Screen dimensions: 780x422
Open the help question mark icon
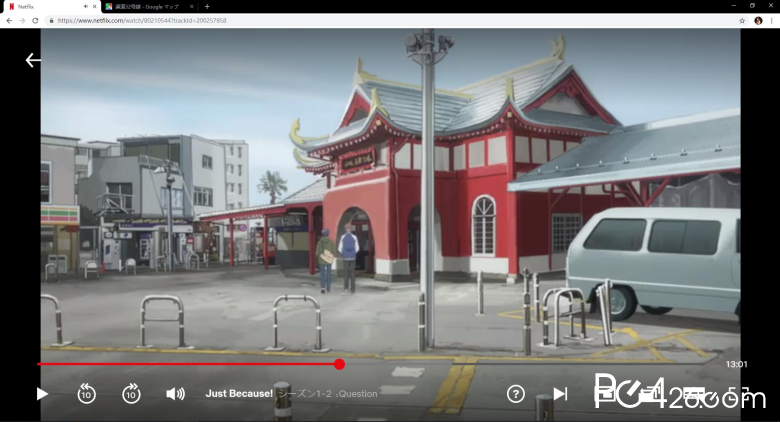point(516,394)
